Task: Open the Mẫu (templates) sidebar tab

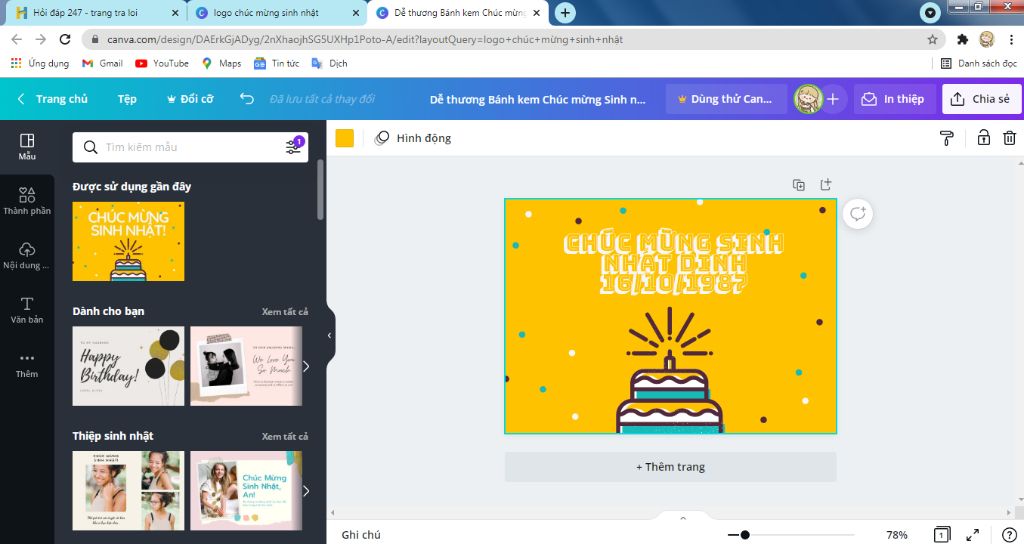Action: coord(27,146)
